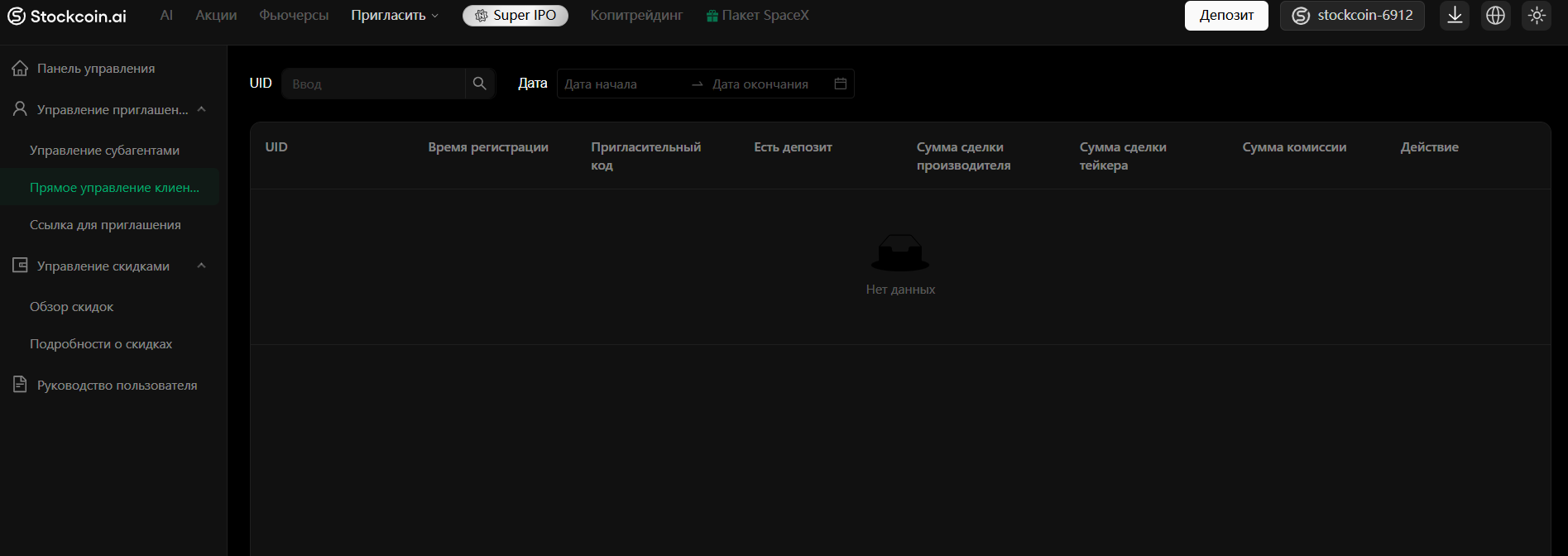
Task: Open Управление субагентами
Action: [x=104, y=151]
